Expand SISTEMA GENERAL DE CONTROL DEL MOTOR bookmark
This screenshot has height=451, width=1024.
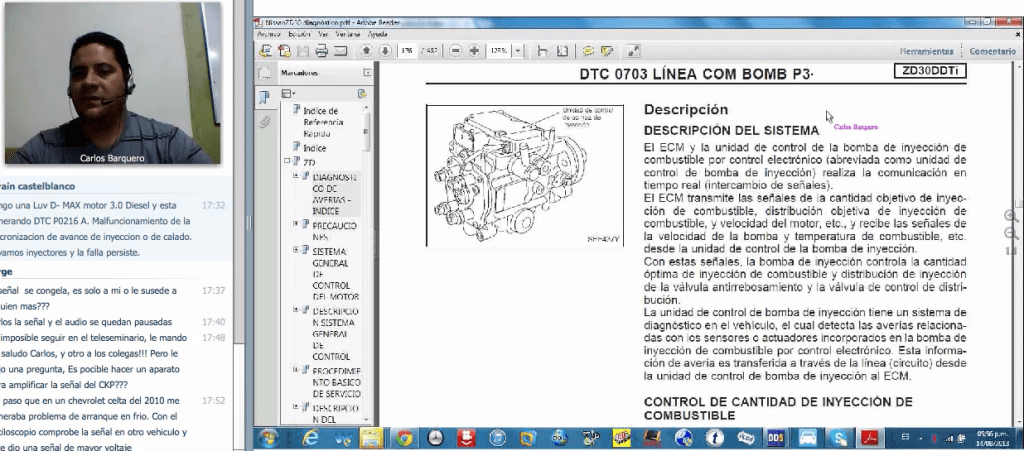pyautogui.click(x=295, y=250)
